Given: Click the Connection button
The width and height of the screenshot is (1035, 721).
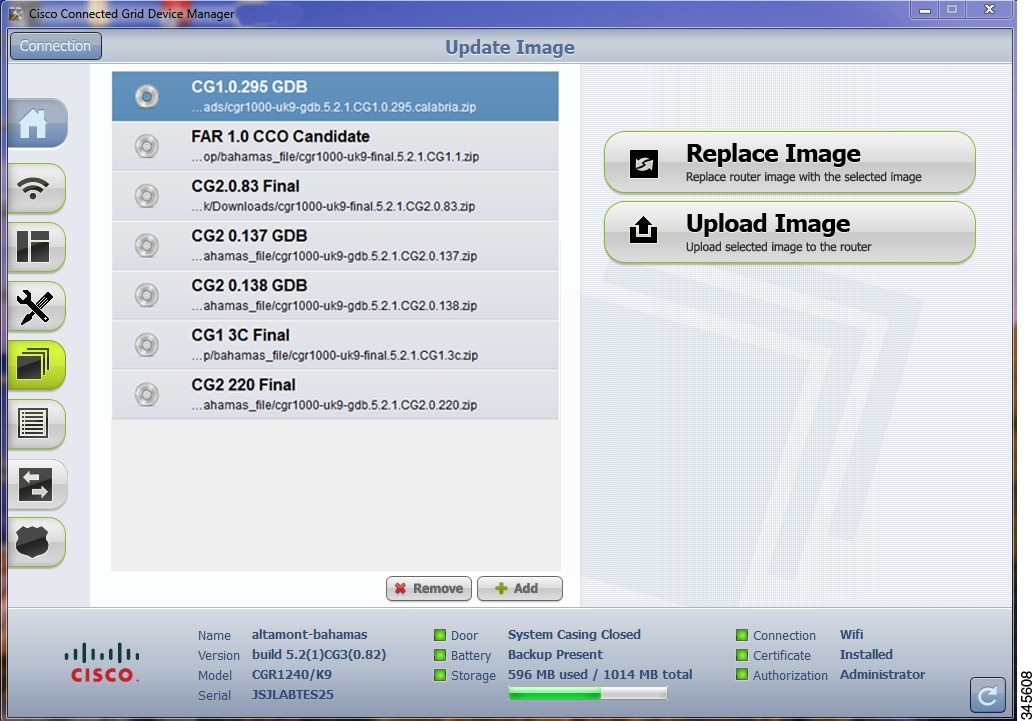Looking at the screenshot, I should (55, 46).
